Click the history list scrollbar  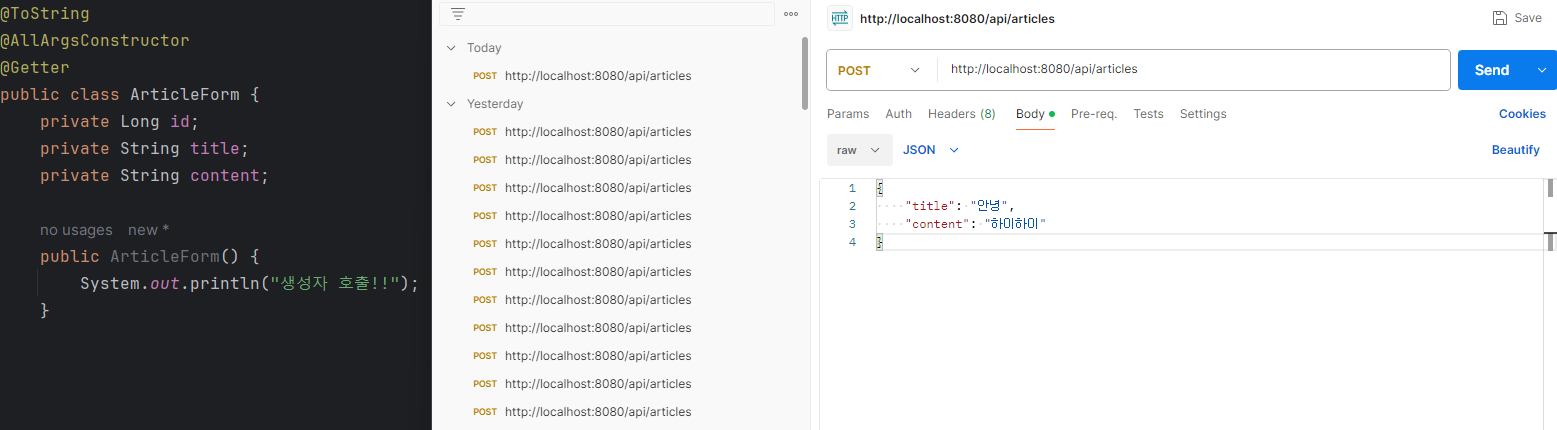click(805, 73)
